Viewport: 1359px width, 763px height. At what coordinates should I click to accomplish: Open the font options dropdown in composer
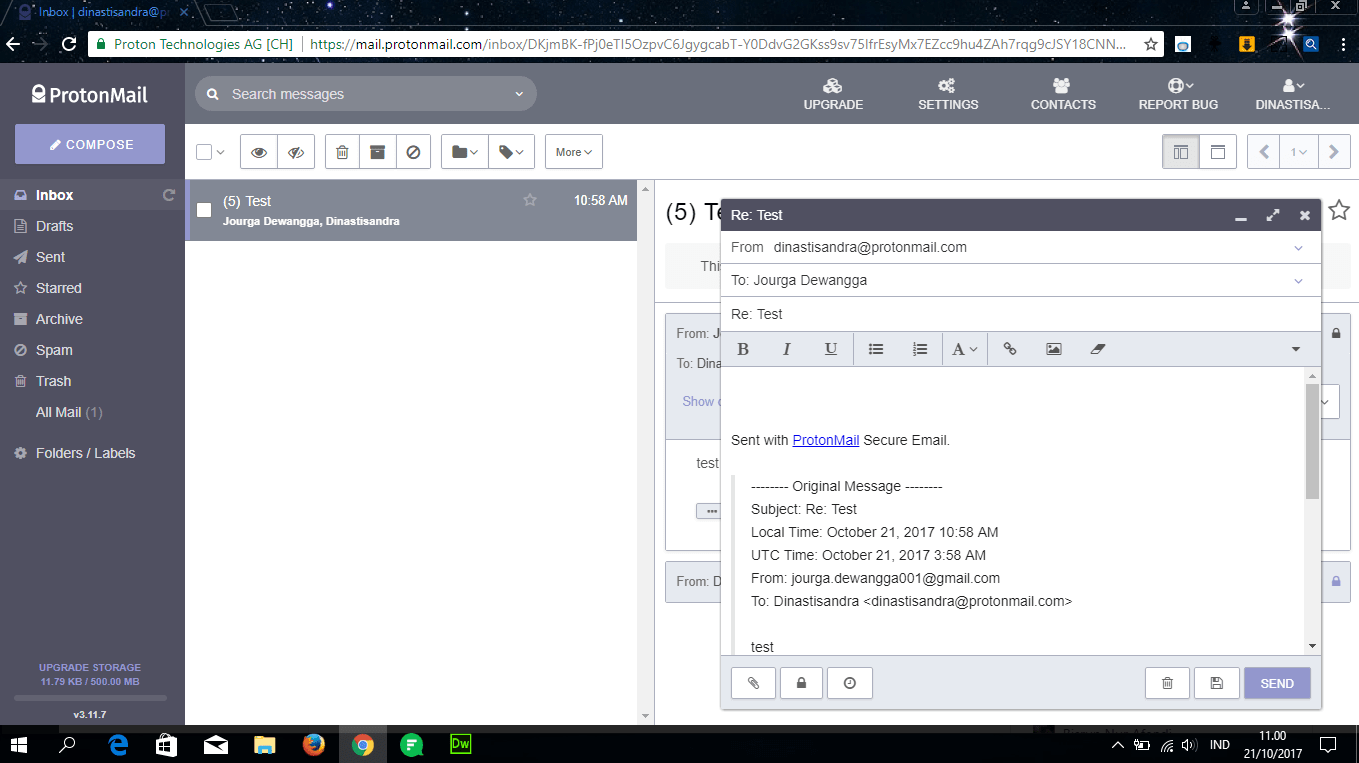[965, 349]
